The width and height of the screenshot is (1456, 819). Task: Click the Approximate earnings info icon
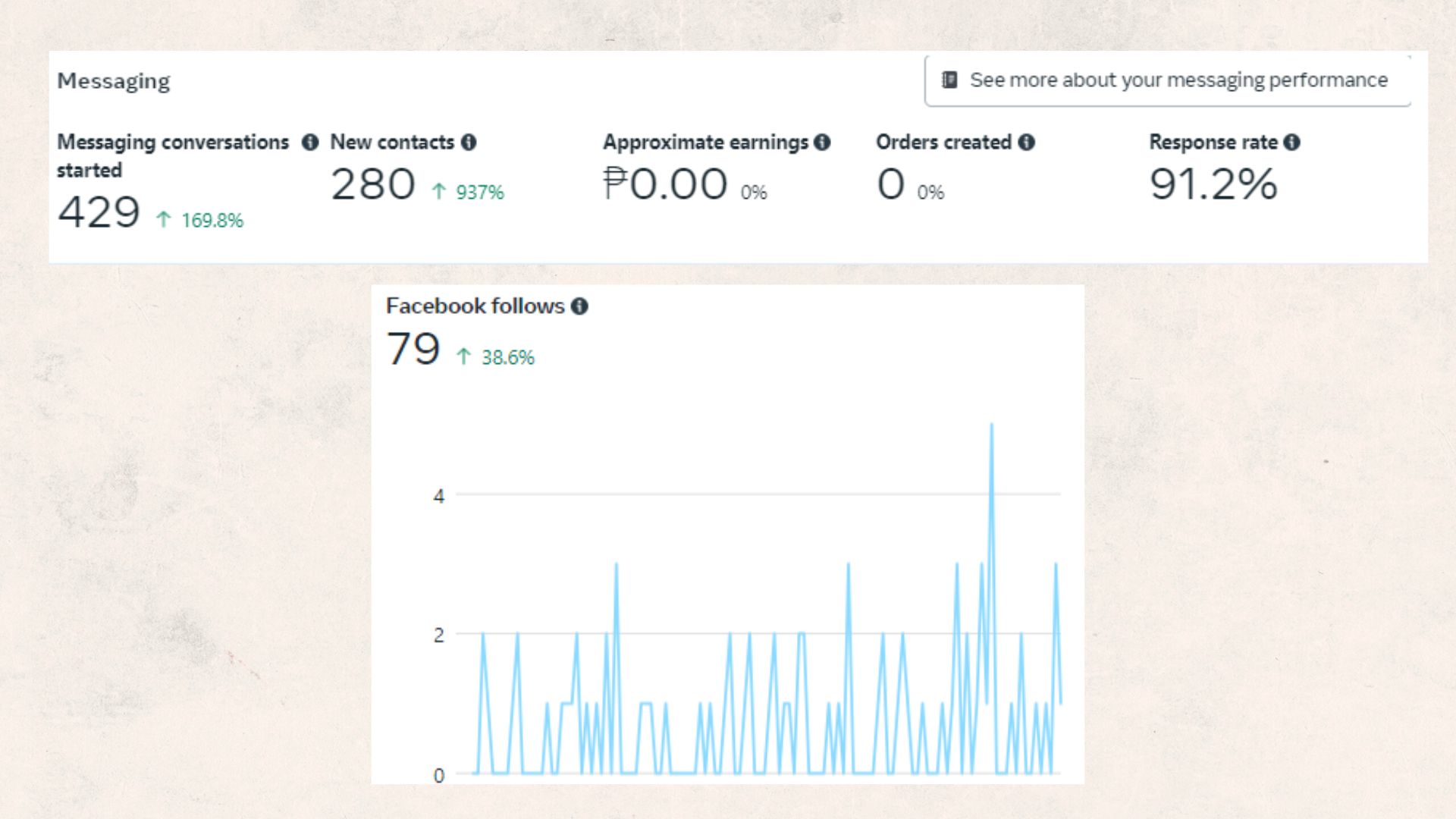click(822, 143)
